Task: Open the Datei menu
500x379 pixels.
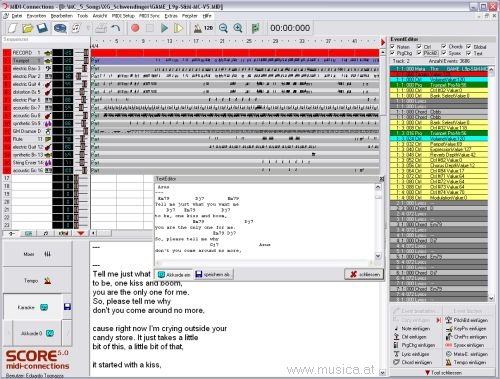Action: 17,16
